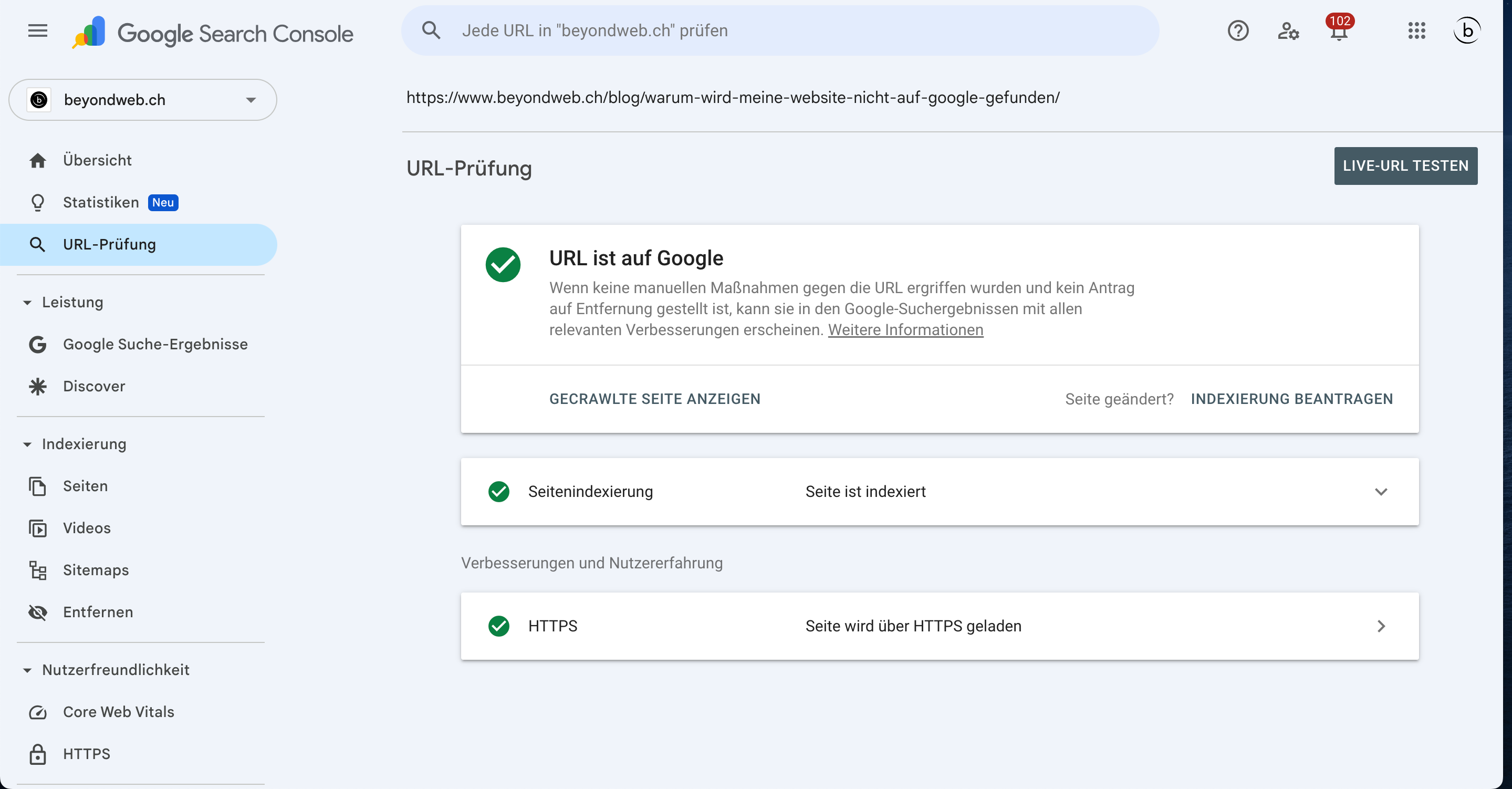Click the Seite ist indexiert status text
Screen dimensions: 1512x789
pos(865,491)
